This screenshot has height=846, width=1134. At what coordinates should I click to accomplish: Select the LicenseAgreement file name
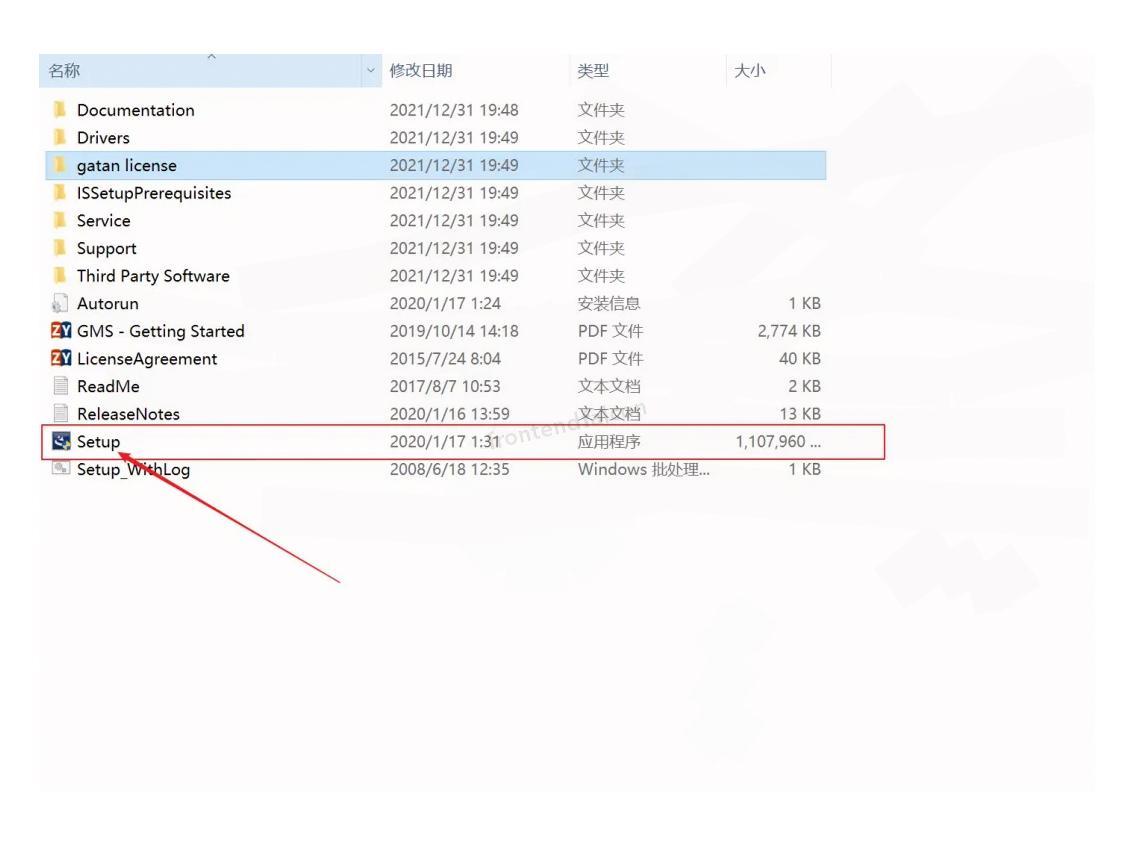click(x=147, y=359)
